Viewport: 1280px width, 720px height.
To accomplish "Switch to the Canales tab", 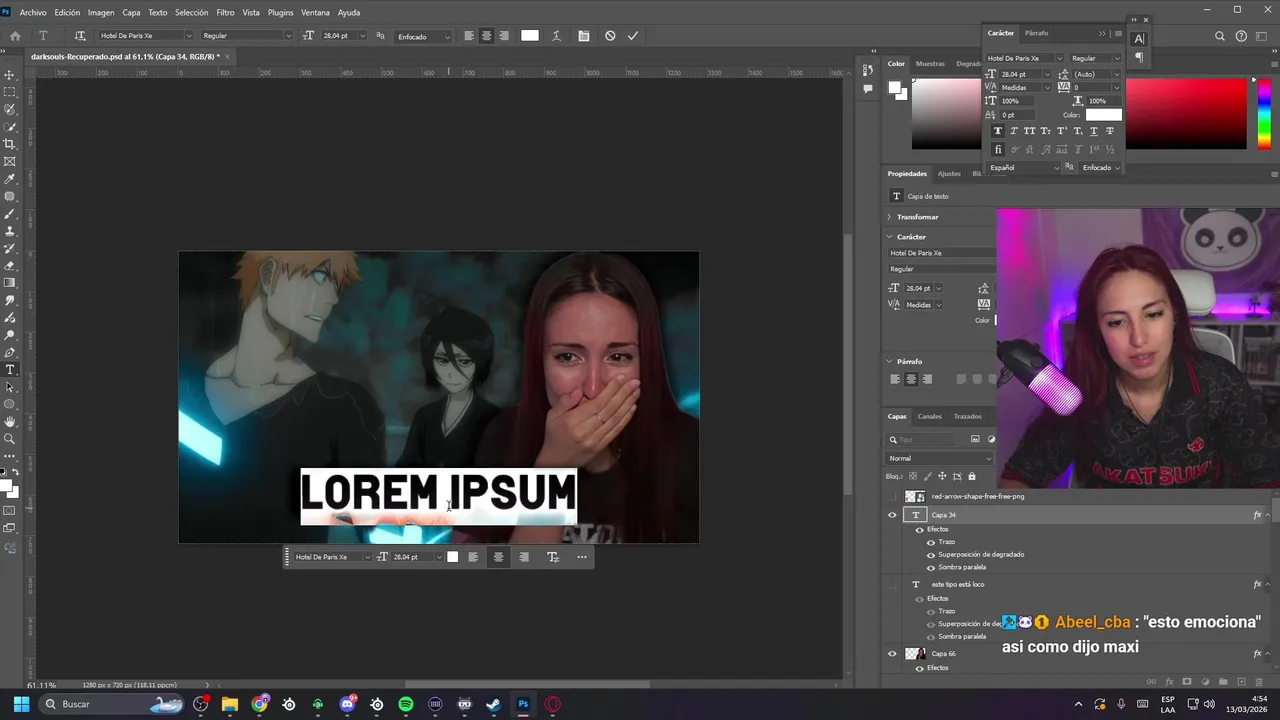I will click(x=930, y=416).
